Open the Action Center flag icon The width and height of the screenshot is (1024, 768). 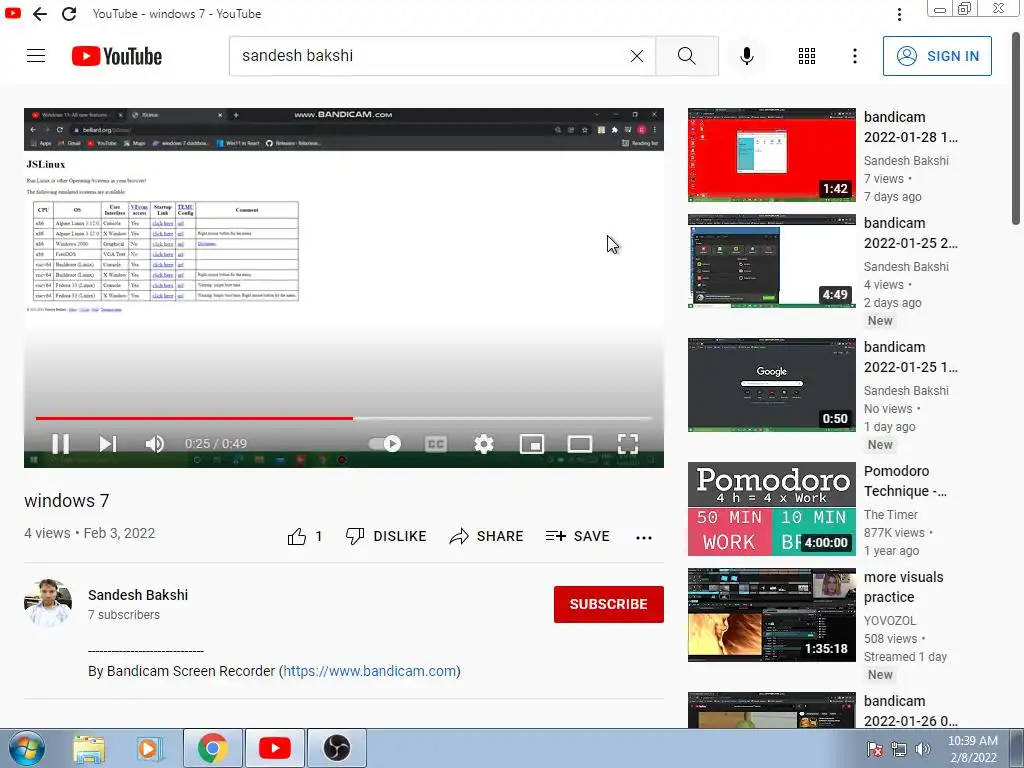point(875,749)
